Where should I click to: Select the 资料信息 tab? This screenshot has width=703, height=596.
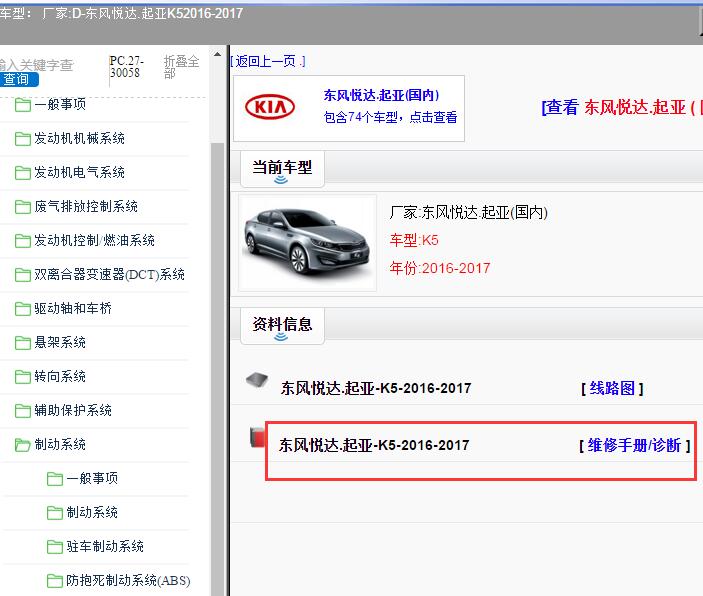pyautogui.click(x=282, y=325)
